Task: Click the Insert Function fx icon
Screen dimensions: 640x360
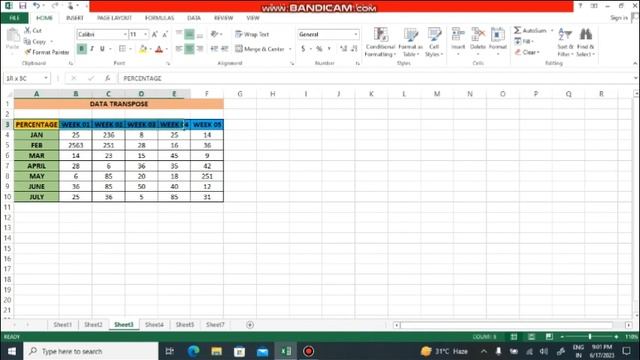Action: coord(107,78)
